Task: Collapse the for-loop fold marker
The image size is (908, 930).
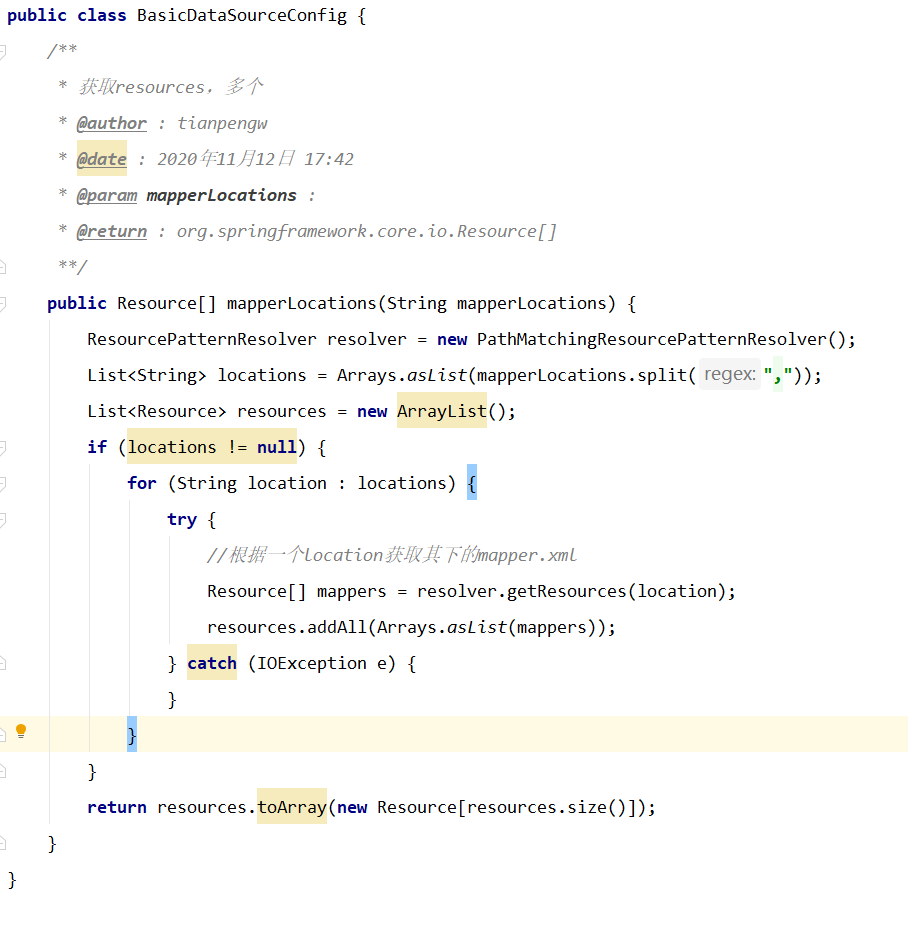Action: click(2, 484)
